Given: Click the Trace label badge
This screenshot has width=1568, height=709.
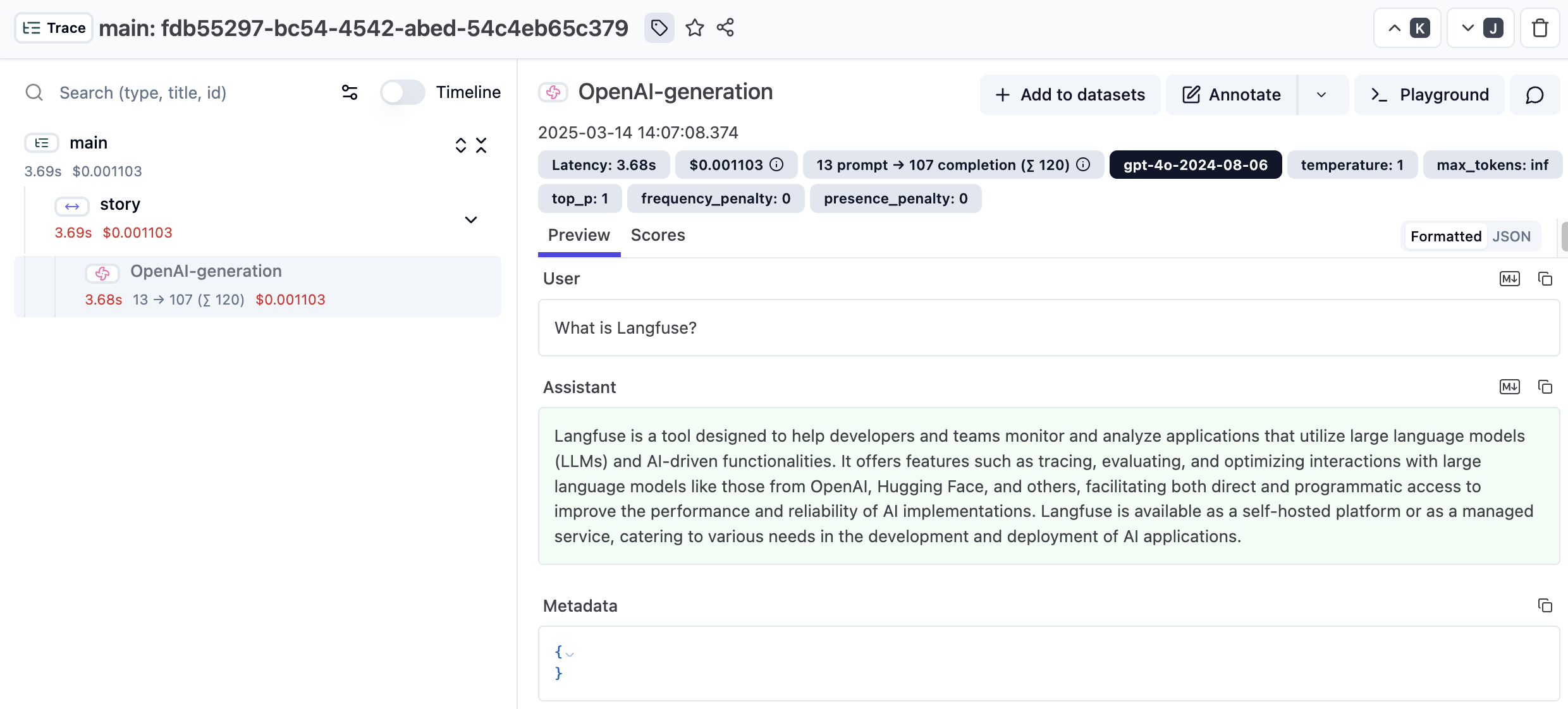Looking at the screenshot, I should 54,28.
